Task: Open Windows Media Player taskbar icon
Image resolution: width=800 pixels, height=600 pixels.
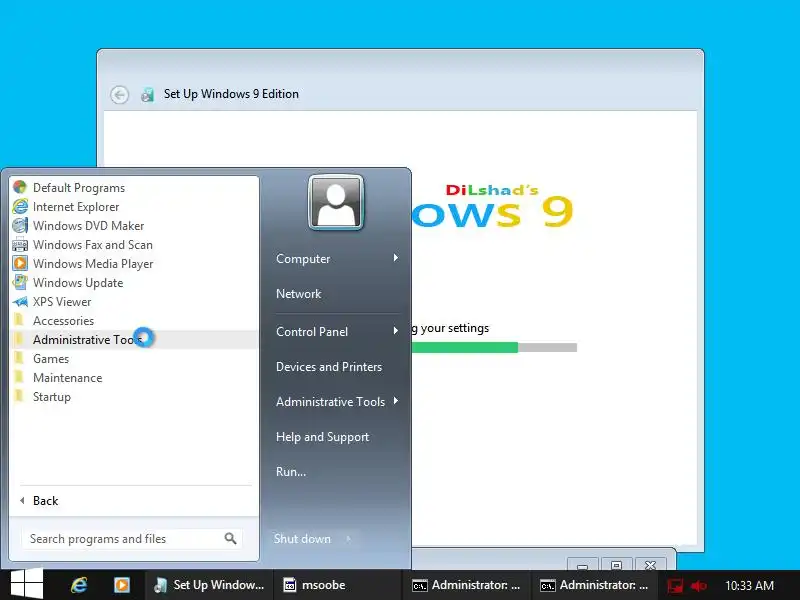Action: click(121, 585)
